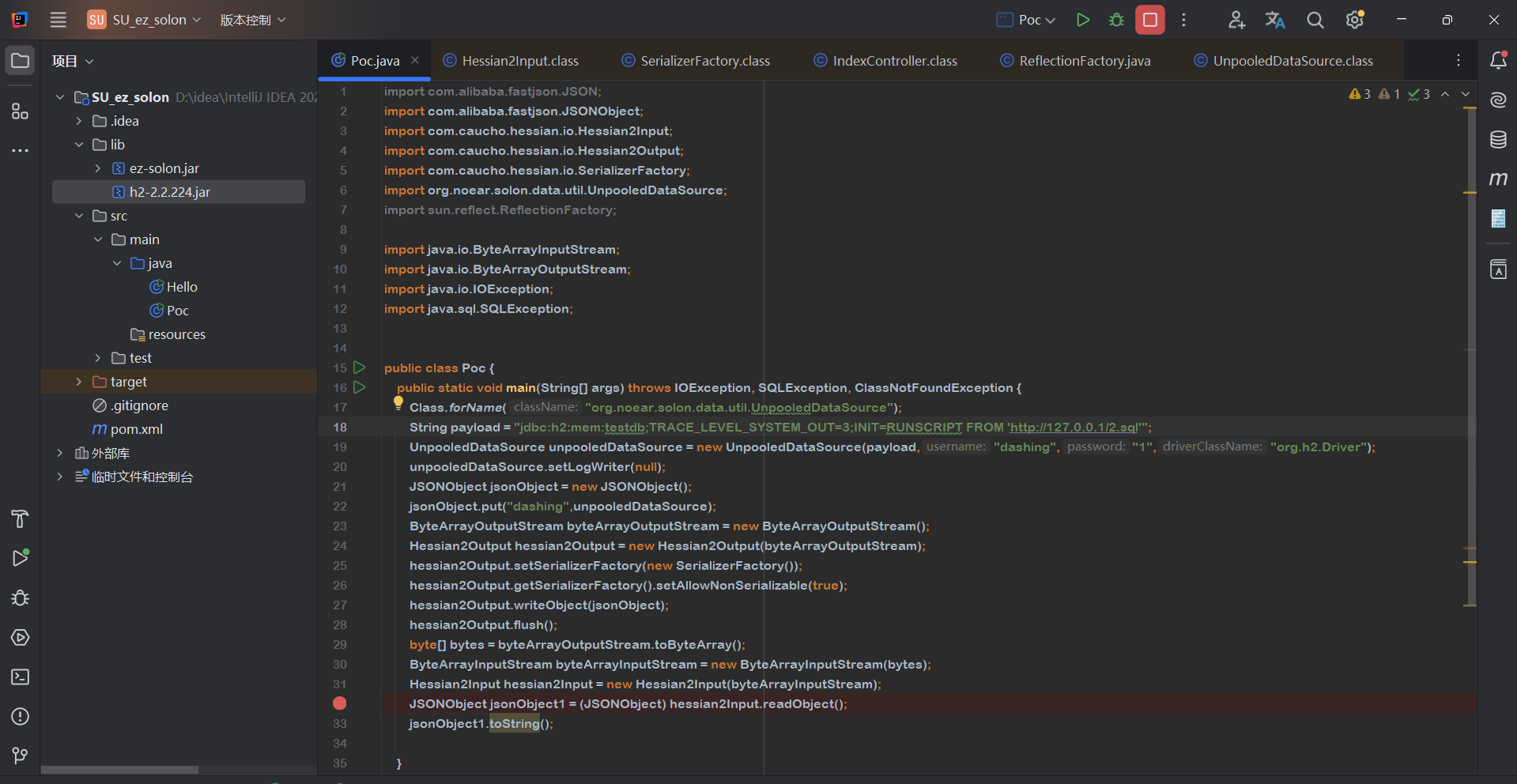
Task: Collapse the src folder
Action: coord(79,216)
